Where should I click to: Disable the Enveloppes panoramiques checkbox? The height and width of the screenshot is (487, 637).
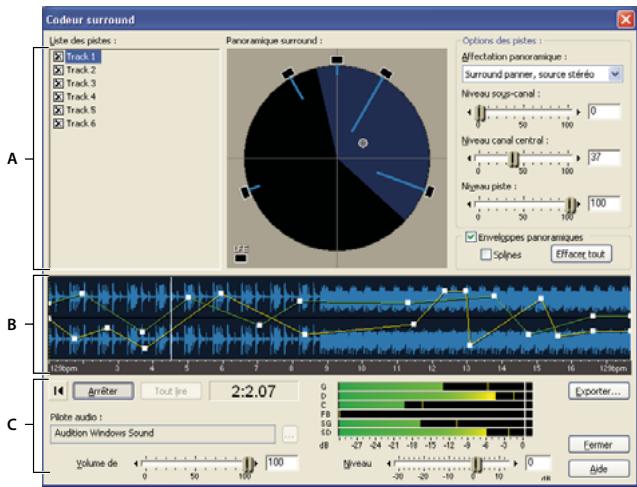[471, 237]
